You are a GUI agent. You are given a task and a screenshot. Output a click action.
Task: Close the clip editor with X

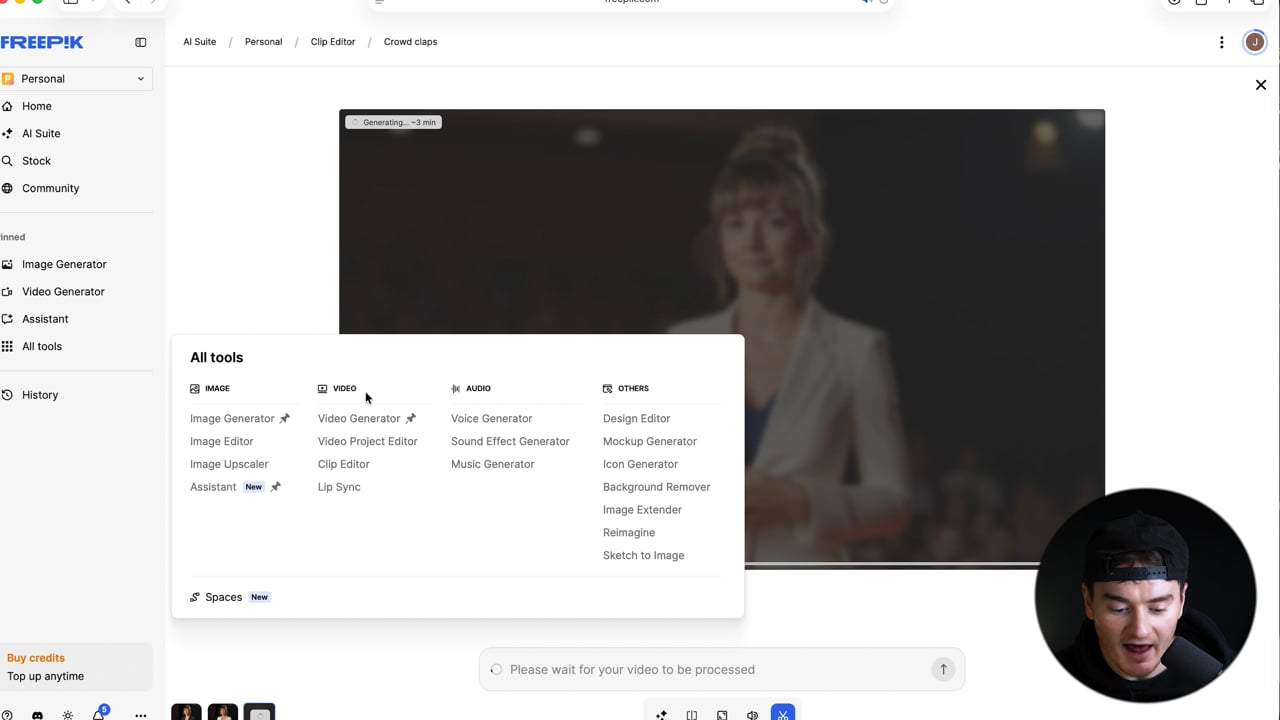pos(1260,85)
